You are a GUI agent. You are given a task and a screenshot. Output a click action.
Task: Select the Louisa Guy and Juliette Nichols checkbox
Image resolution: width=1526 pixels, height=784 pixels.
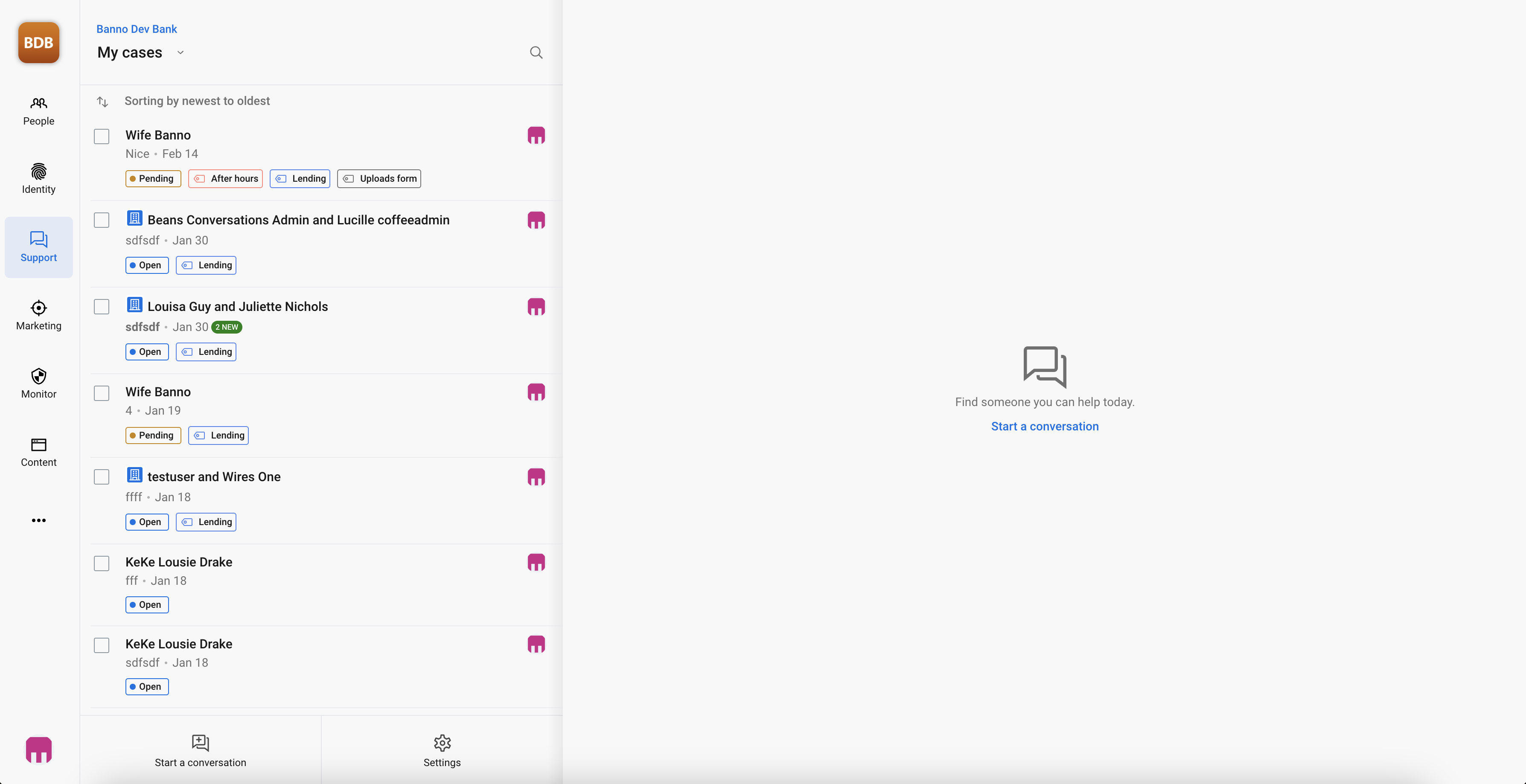102,307
